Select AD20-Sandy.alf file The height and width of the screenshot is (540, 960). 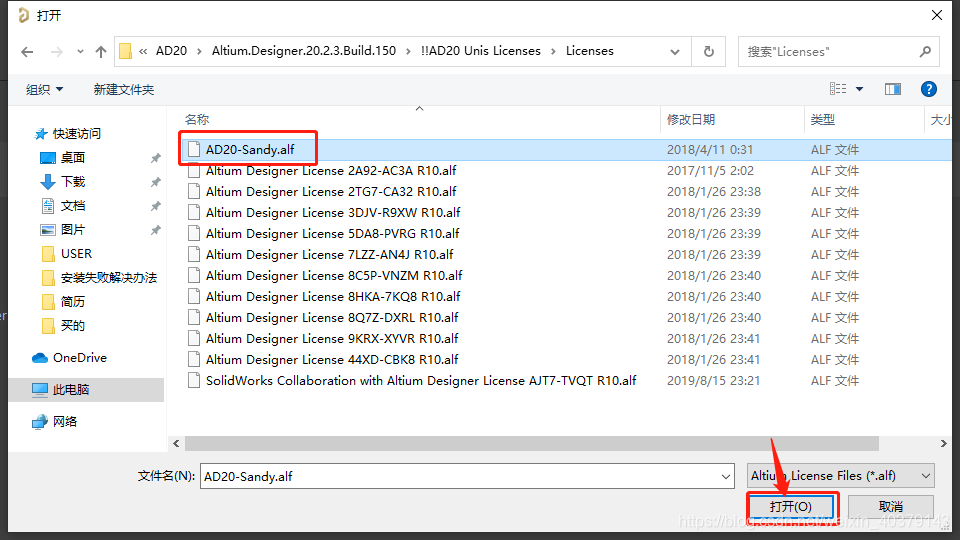250,149
